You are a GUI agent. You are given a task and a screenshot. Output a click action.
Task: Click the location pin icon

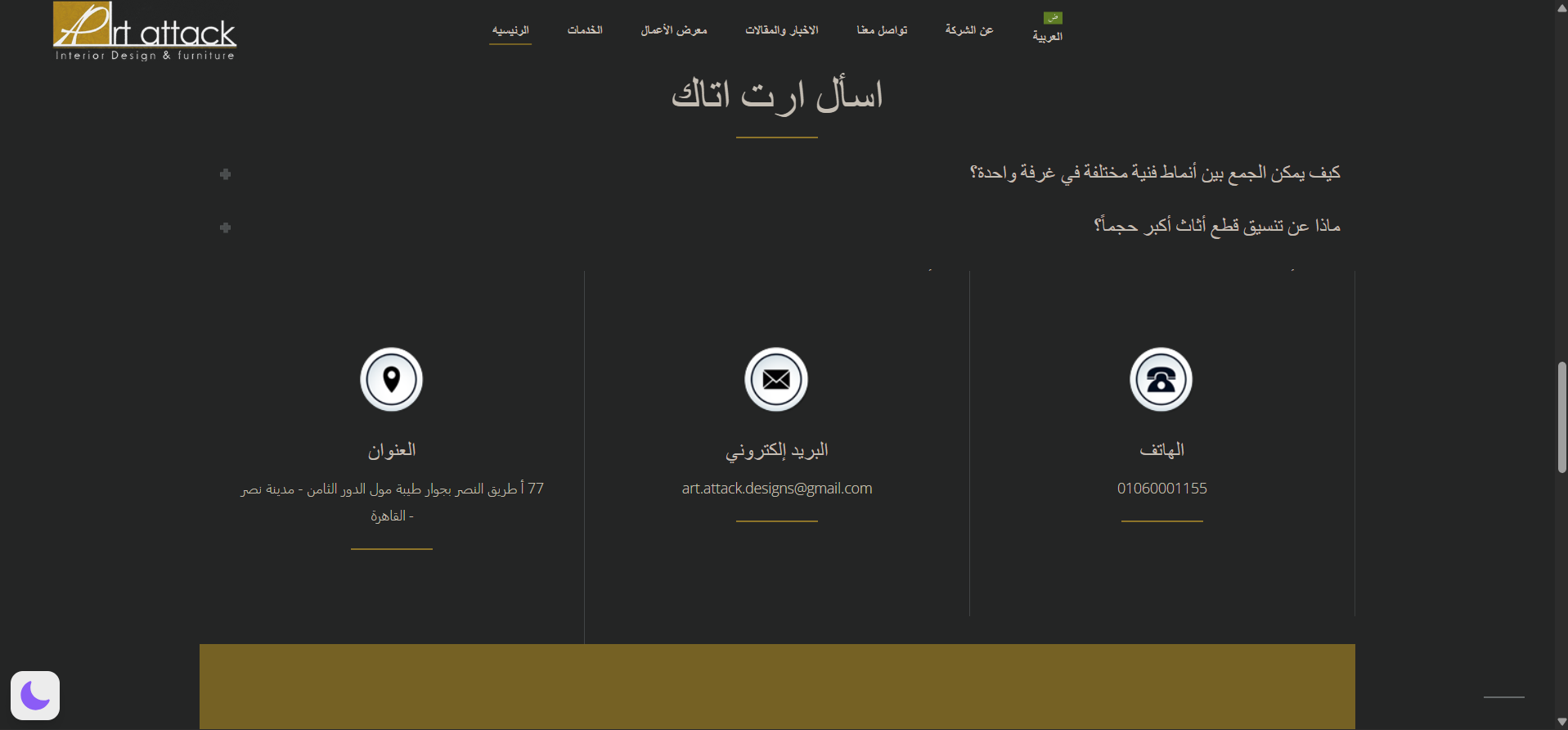[x=392, y=380]
